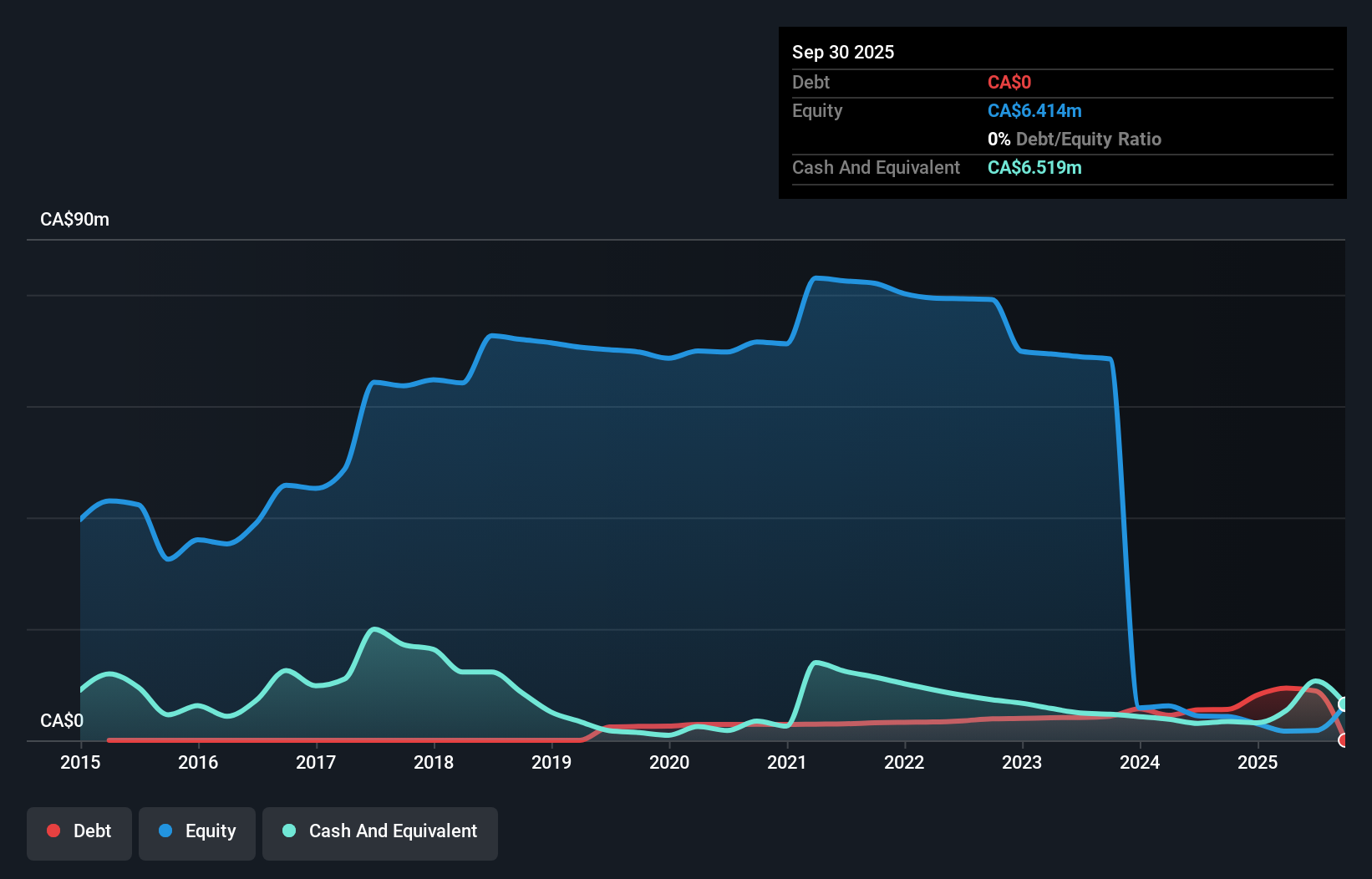Expand the Debt row in the tooltip
This screenshot has height=879, width=1372.
[810, 82]
